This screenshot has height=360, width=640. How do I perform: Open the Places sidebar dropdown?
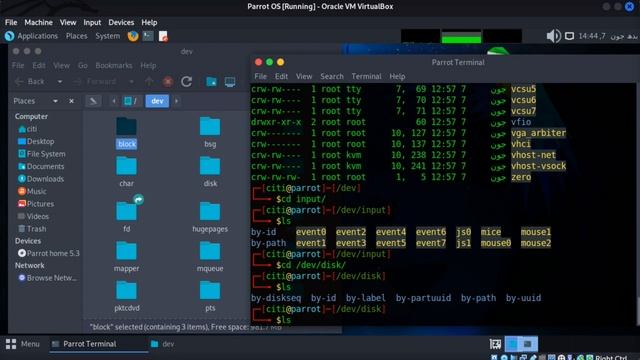(x=55, y=101)
